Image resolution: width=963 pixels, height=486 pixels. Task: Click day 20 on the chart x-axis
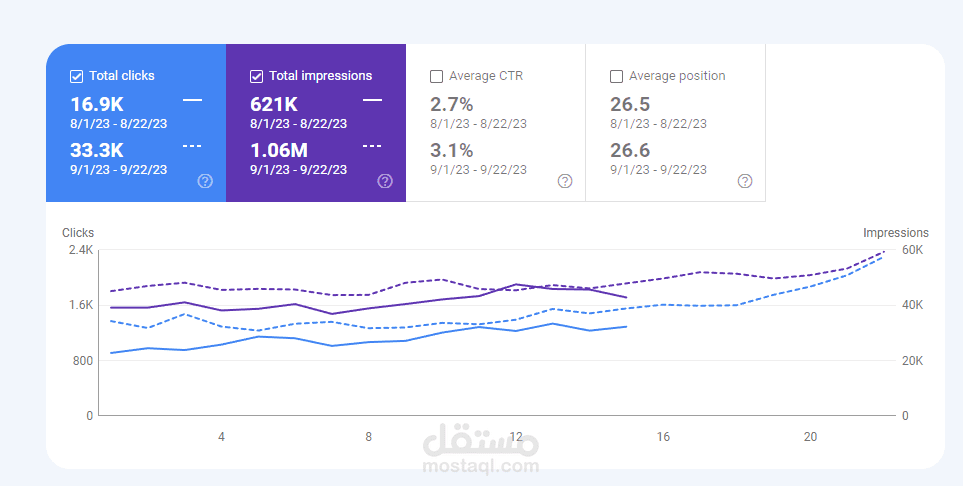(x=810, y=437)
